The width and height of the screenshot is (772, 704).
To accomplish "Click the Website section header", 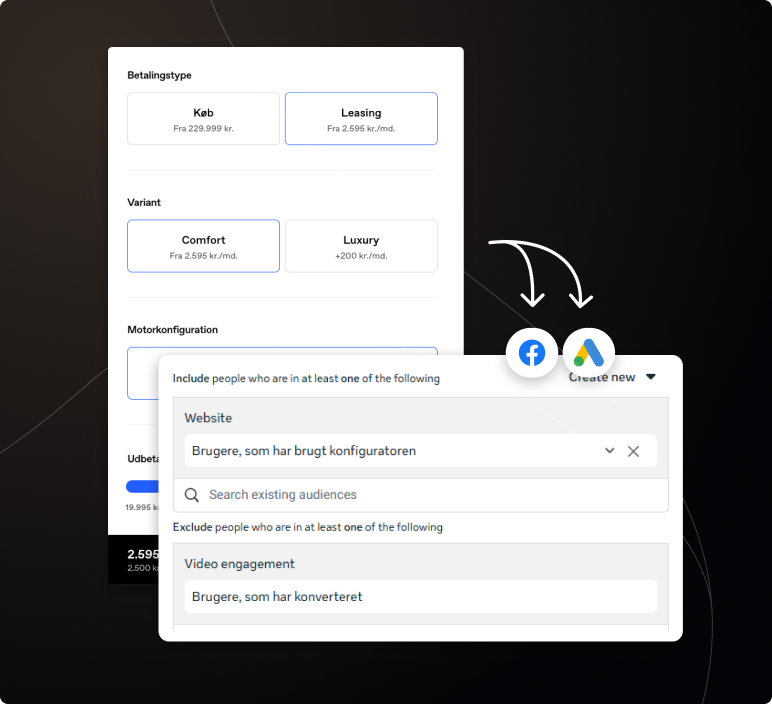I will pos(208,418).
